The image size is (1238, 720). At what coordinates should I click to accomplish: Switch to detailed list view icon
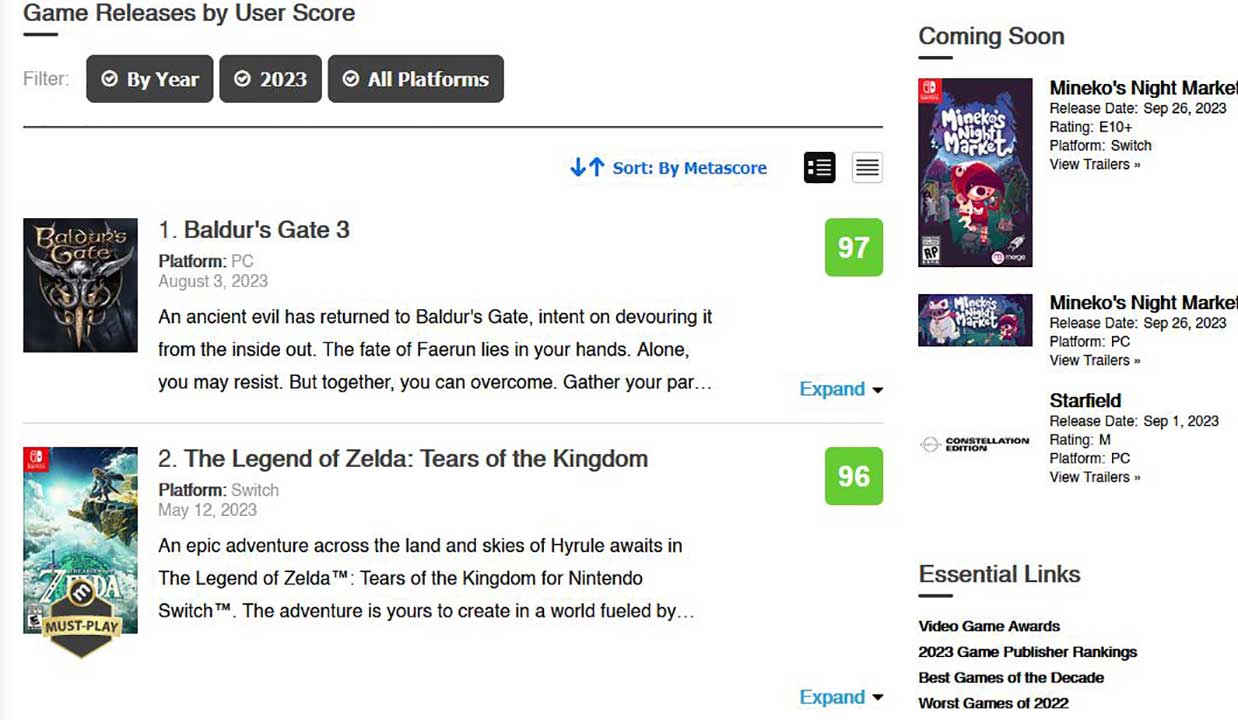click(819, 168)
